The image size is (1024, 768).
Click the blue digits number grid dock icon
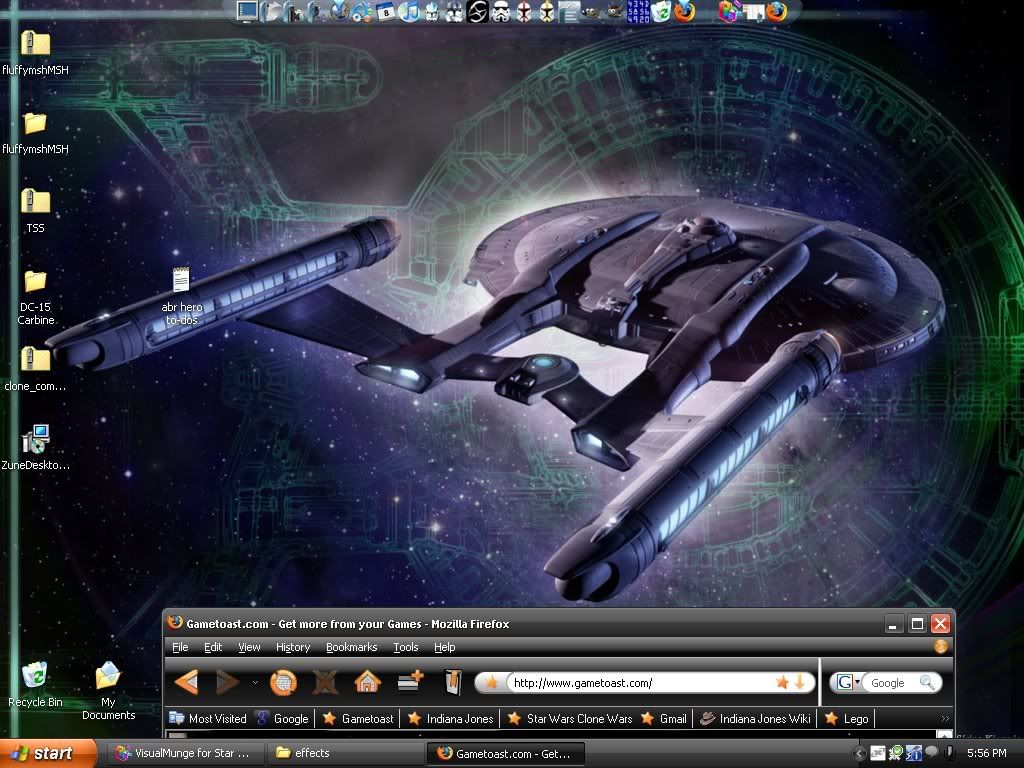pyautogui.click(x=638, y=11)
